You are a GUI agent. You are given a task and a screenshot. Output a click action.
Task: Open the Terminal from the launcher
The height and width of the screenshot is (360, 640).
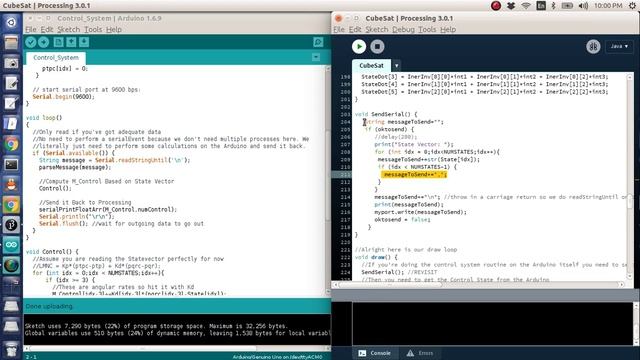[x=11, y=164]
